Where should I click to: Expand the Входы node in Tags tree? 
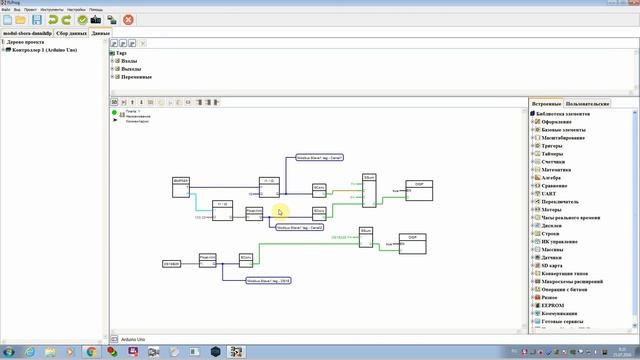(x=113, y=61)
